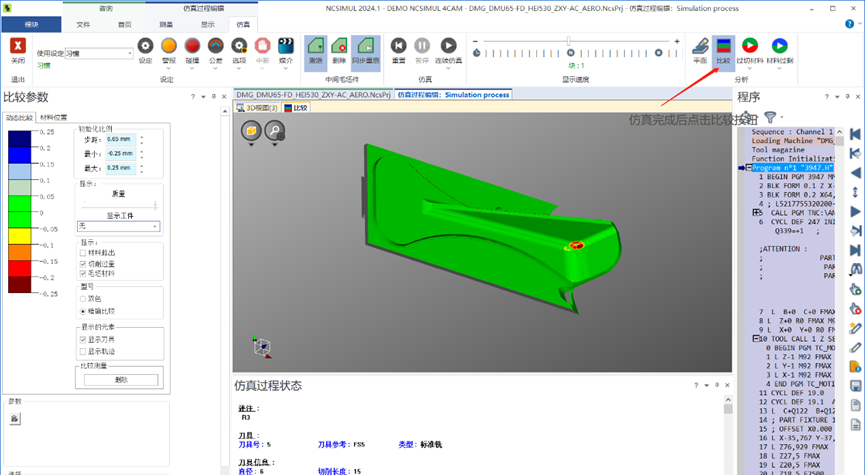Click the red 碰撞 collision icon

(192, 46)
